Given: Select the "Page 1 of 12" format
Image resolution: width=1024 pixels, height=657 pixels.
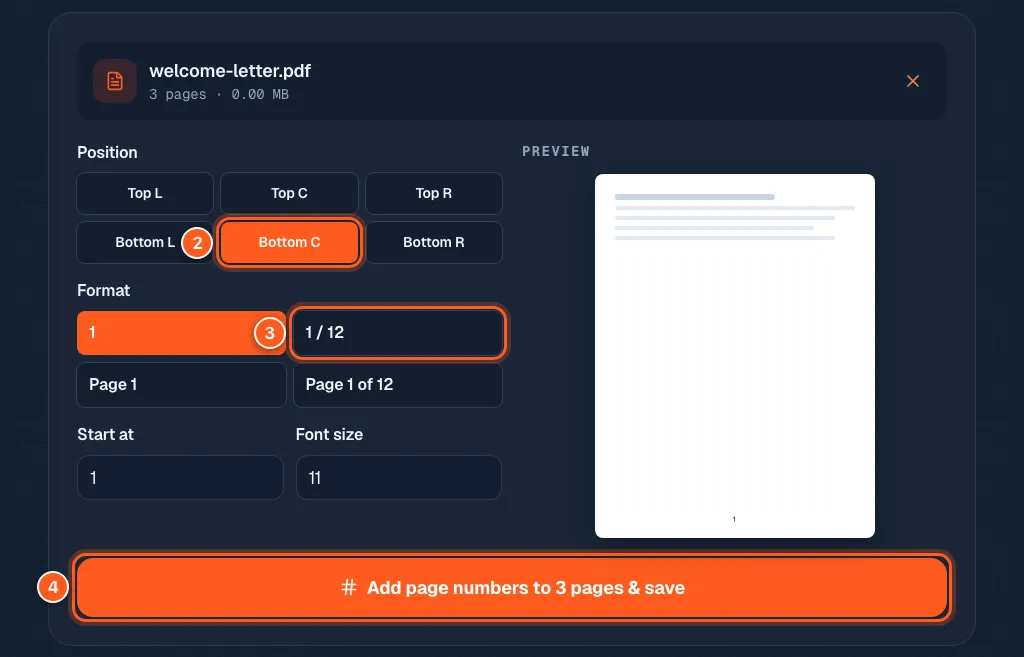Looking at the screenshot, I should point(398,385).
